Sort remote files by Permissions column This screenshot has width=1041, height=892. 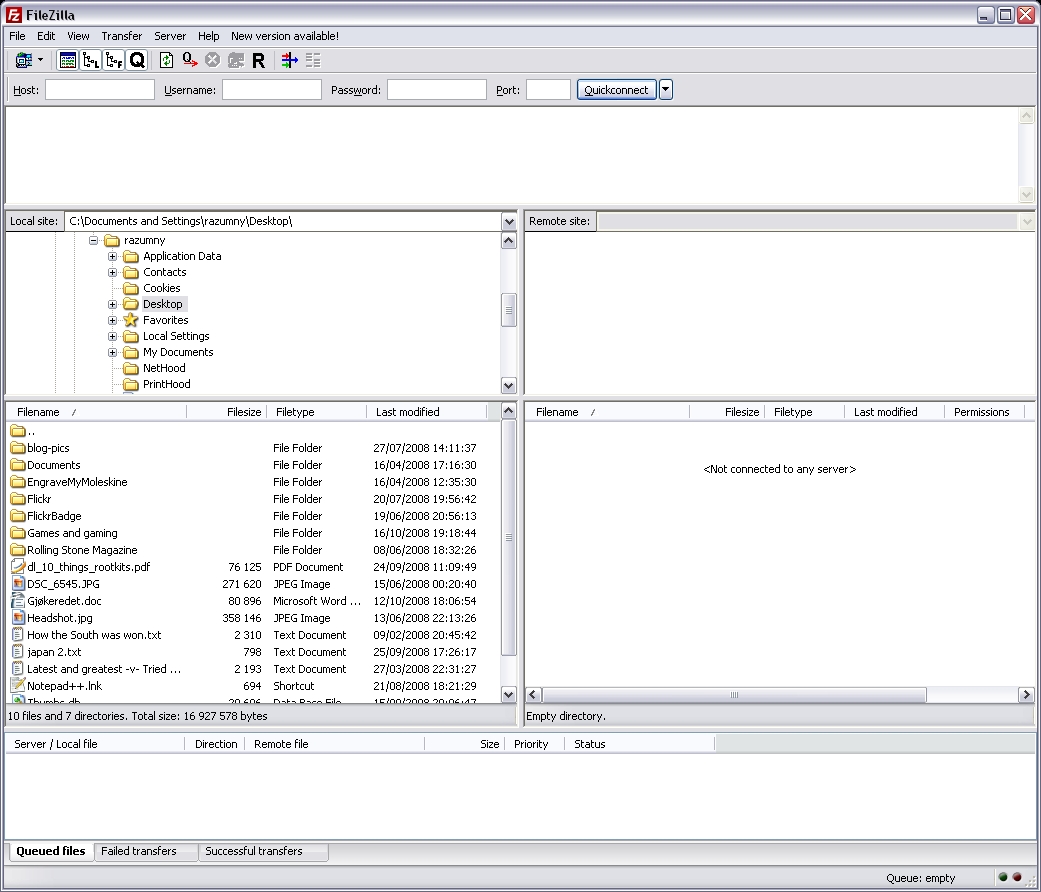[985, 412]
